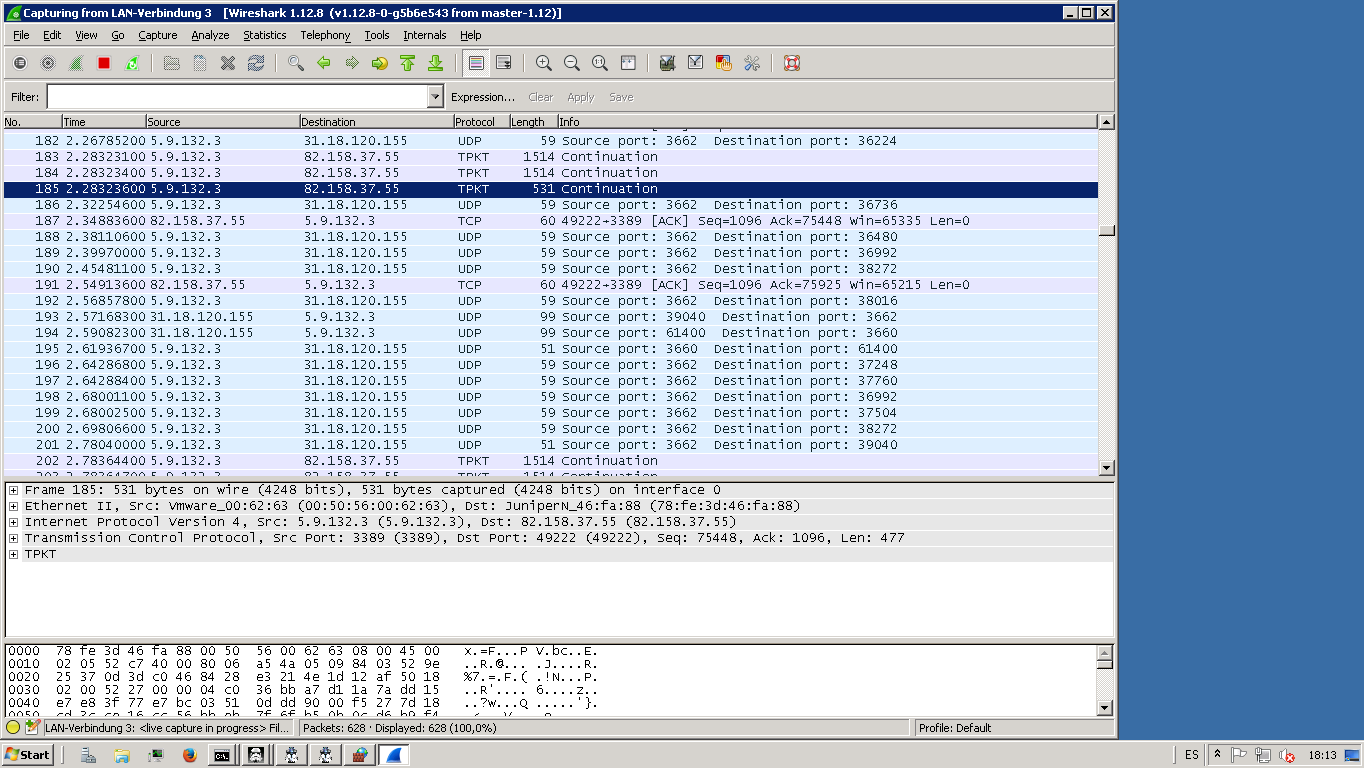Open the coloring rules editor icon
Viewport: 1364px width, 768px height.
tap(724, 63)
